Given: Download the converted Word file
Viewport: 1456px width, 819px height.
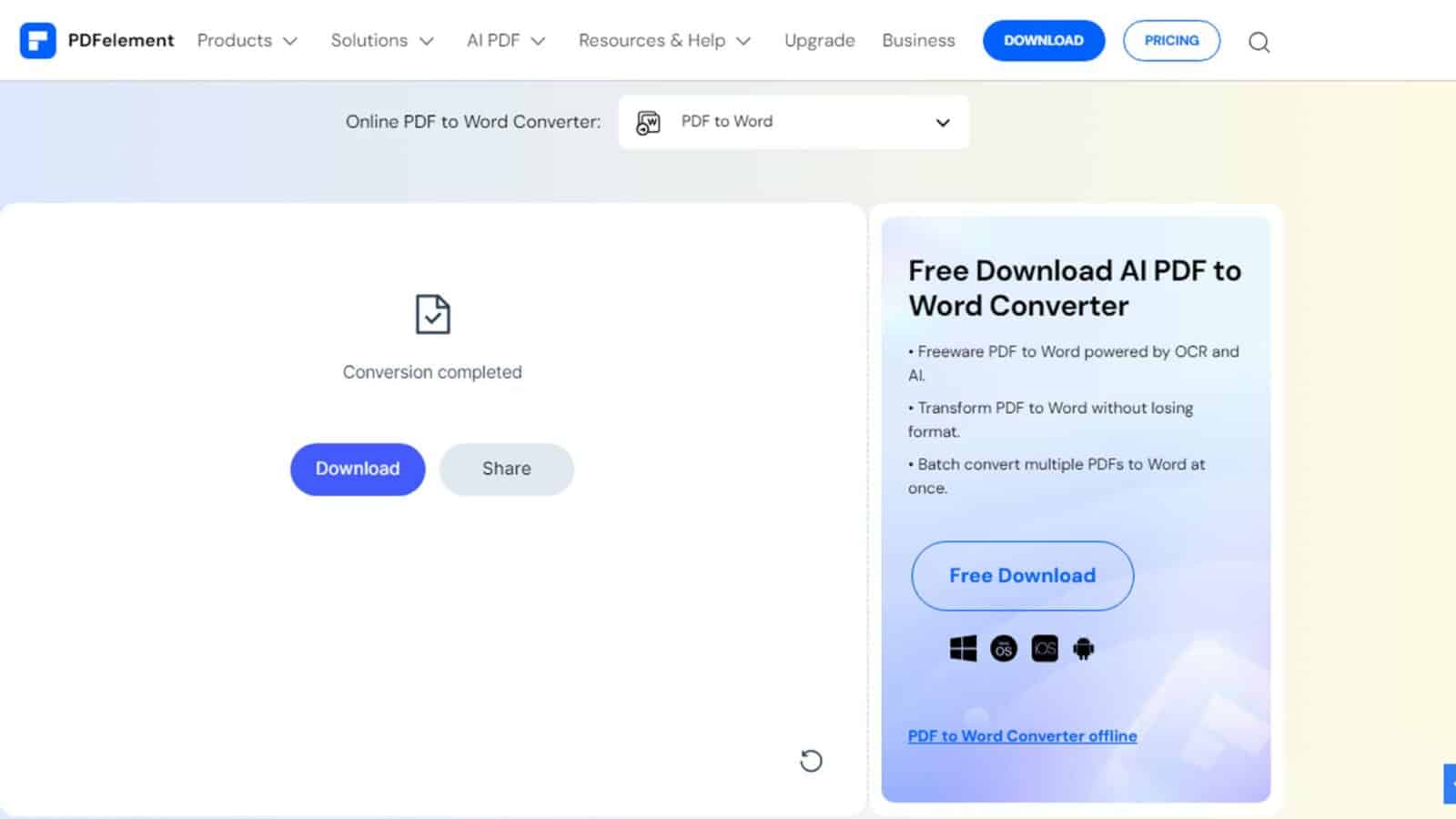Looking at the screenshot, I should [358, 469].
